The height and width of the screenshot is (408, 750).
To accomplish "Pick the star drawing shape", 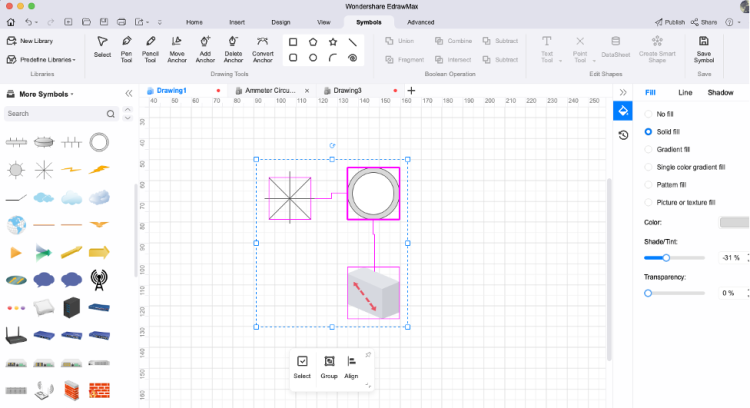I will (x=333, y=42).
